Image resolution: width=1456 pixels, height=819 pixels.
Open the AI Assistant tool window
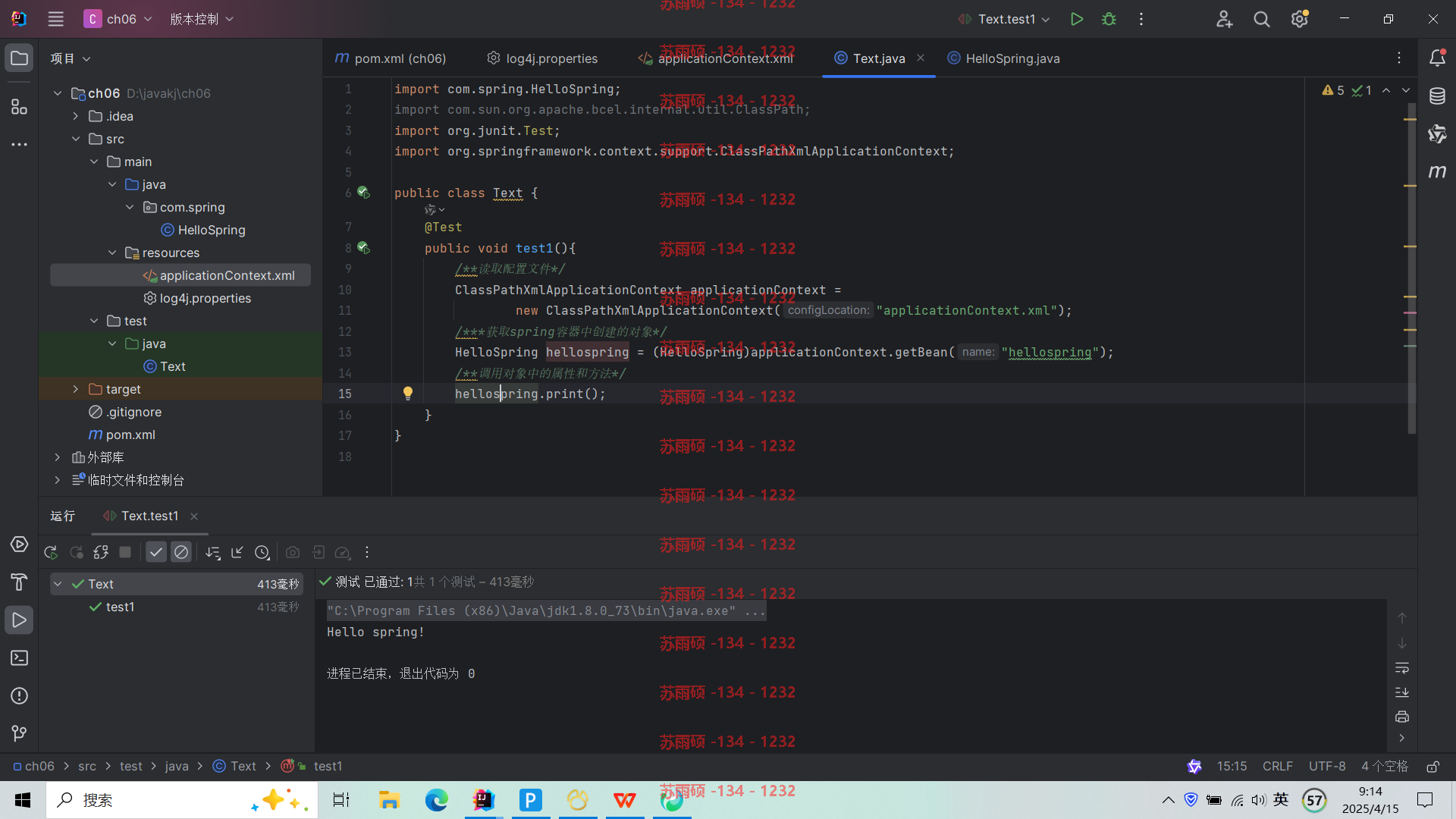(1437, 134)
